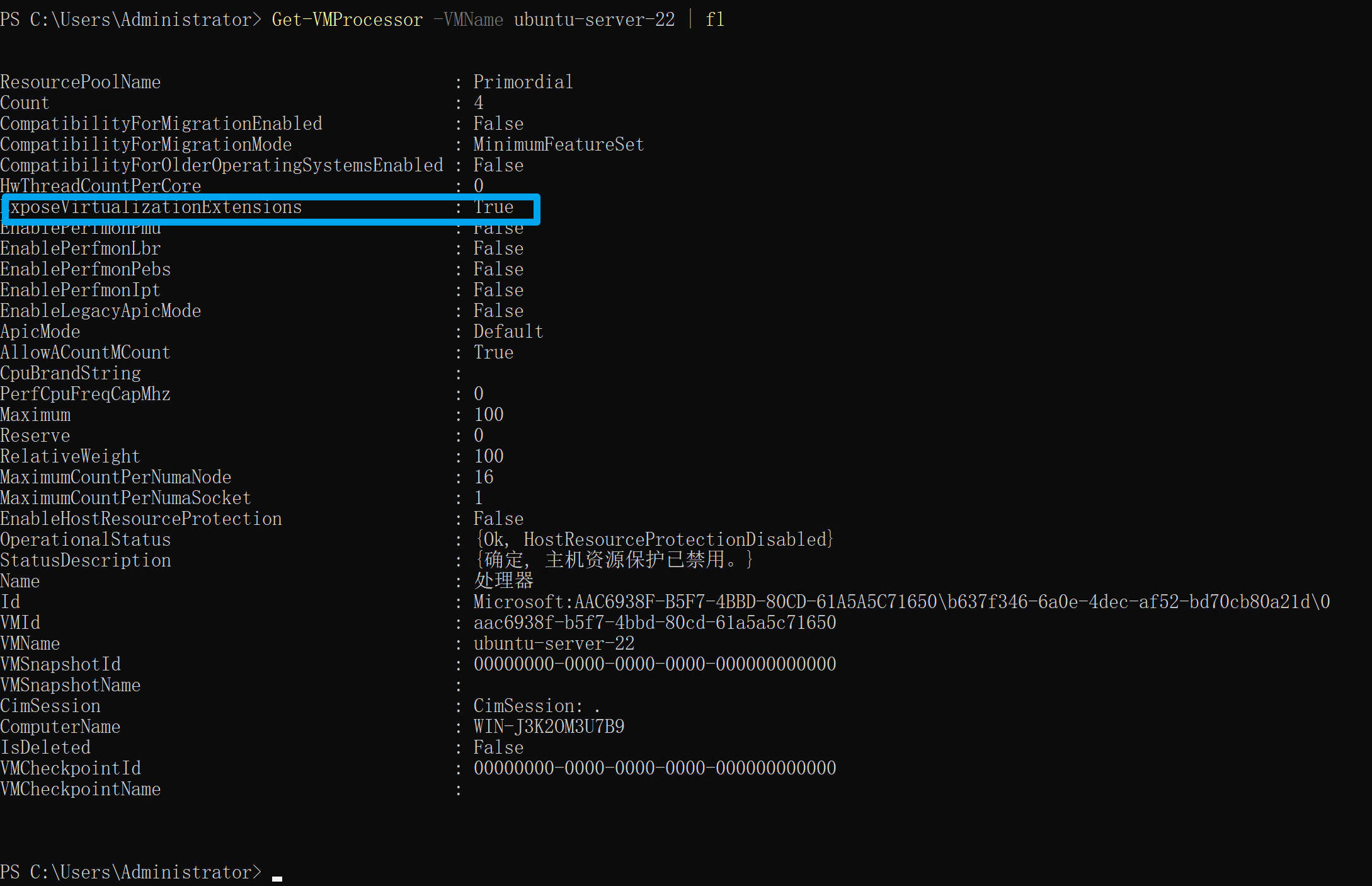Select AllowACountMCount property label
Viewport: 1372px width, 886px height.
(86, 352)
